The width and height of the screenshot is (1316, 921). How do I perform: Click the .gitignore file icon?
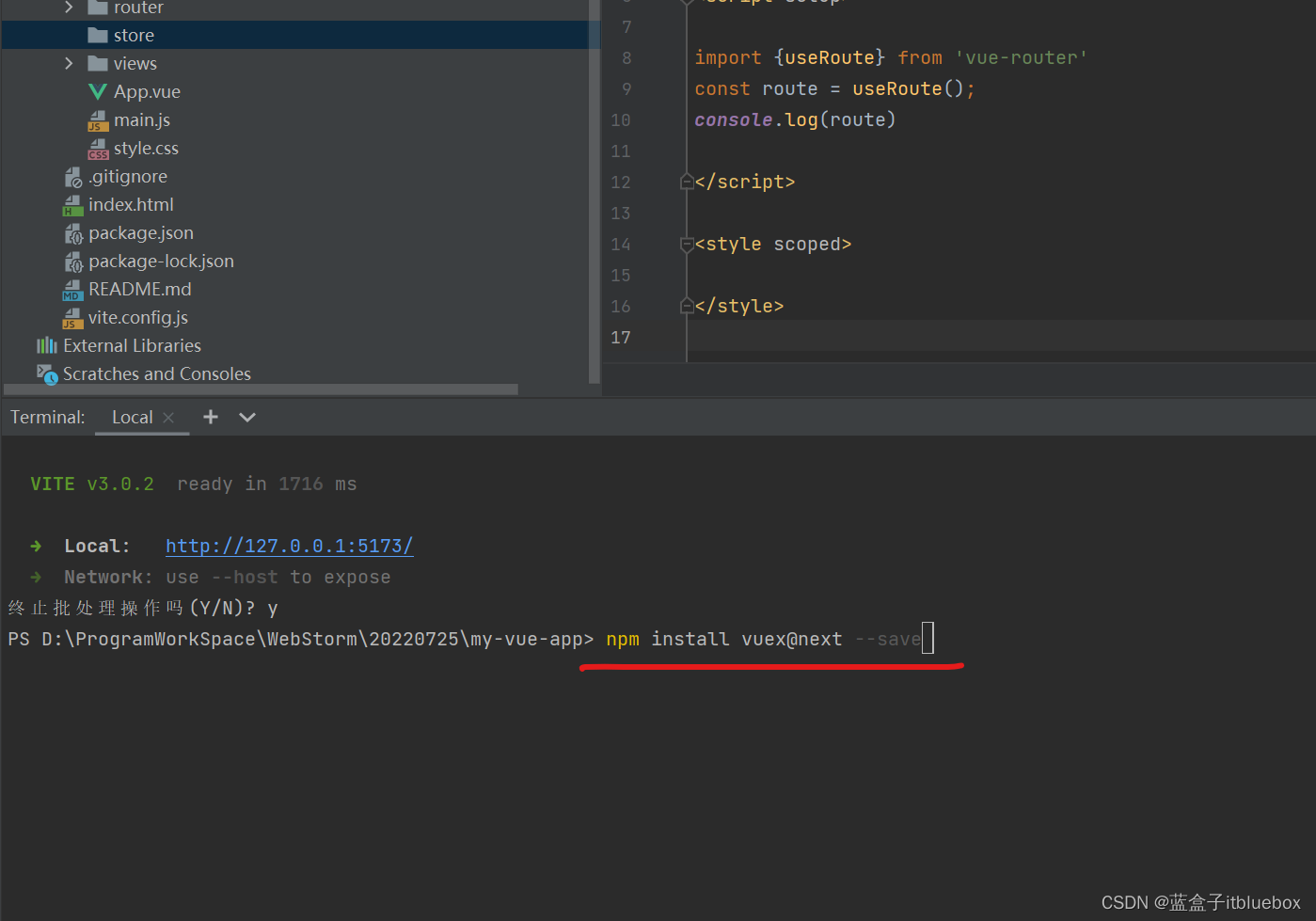[73, 177]
